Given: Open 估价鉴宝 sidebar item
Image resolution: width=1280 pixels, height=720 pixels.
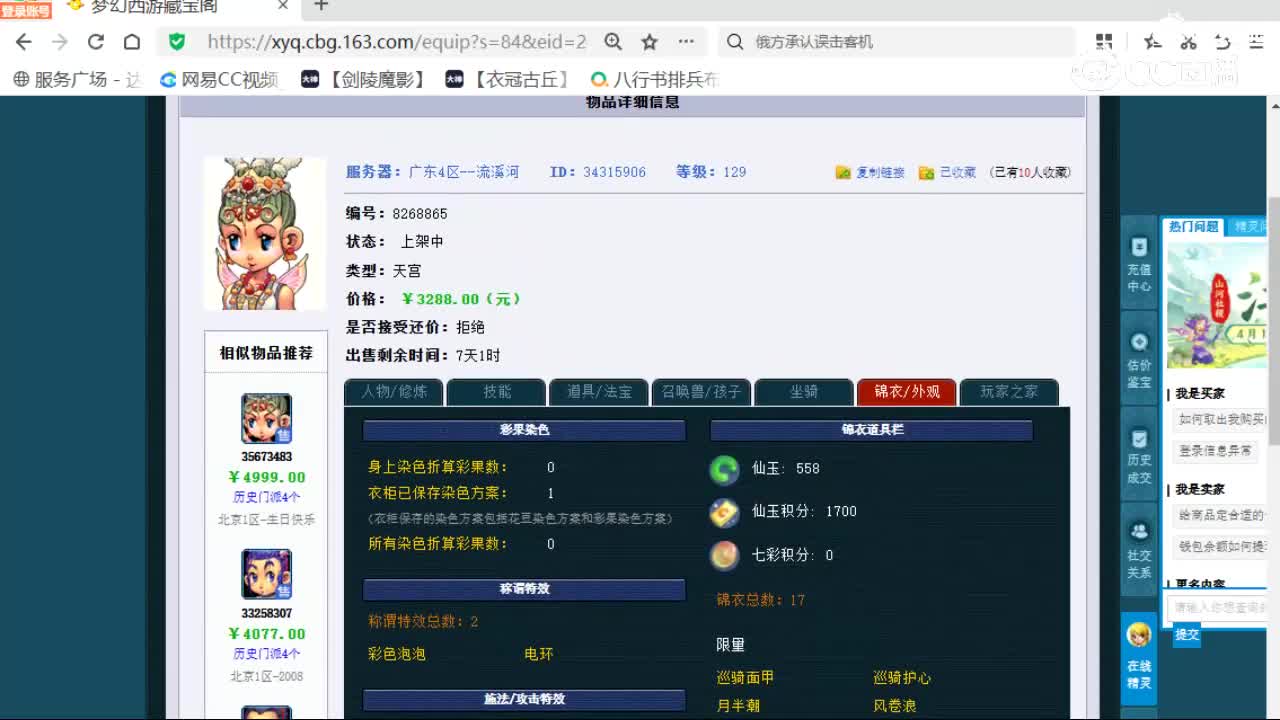Looking at the screenshot, I should [1139, 361].
